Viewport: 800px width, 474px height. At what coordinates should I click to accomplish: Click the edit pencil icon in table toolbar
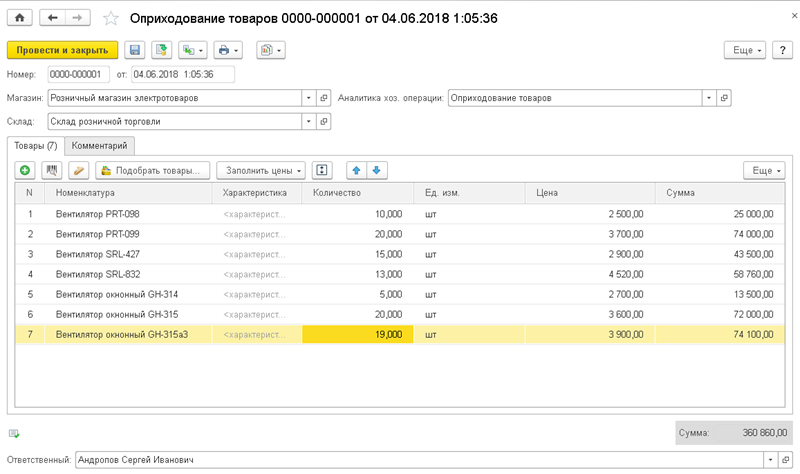79,170
